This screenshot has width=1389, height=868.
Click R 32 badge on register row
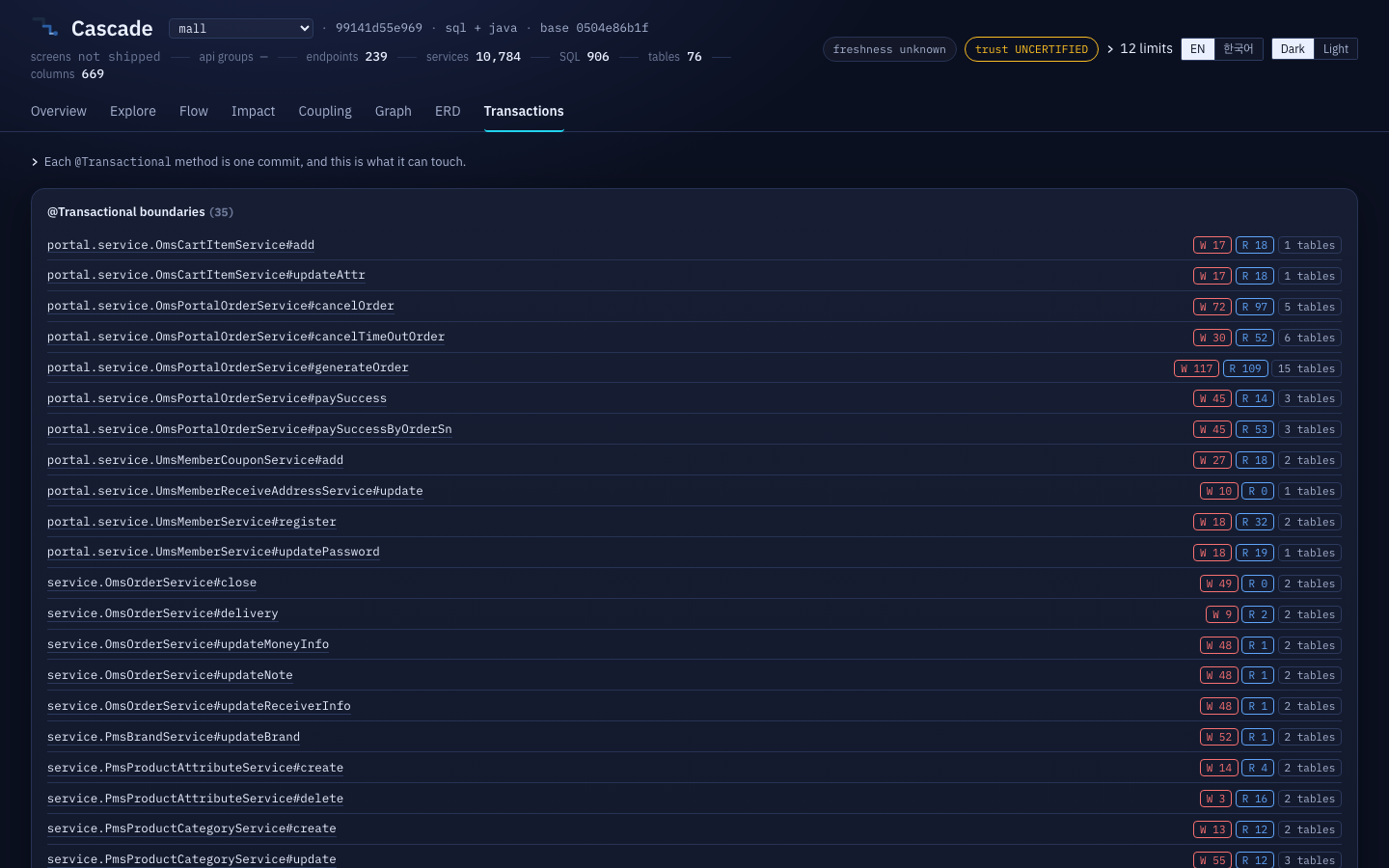pyautogui.click(x=1255, y=522)
